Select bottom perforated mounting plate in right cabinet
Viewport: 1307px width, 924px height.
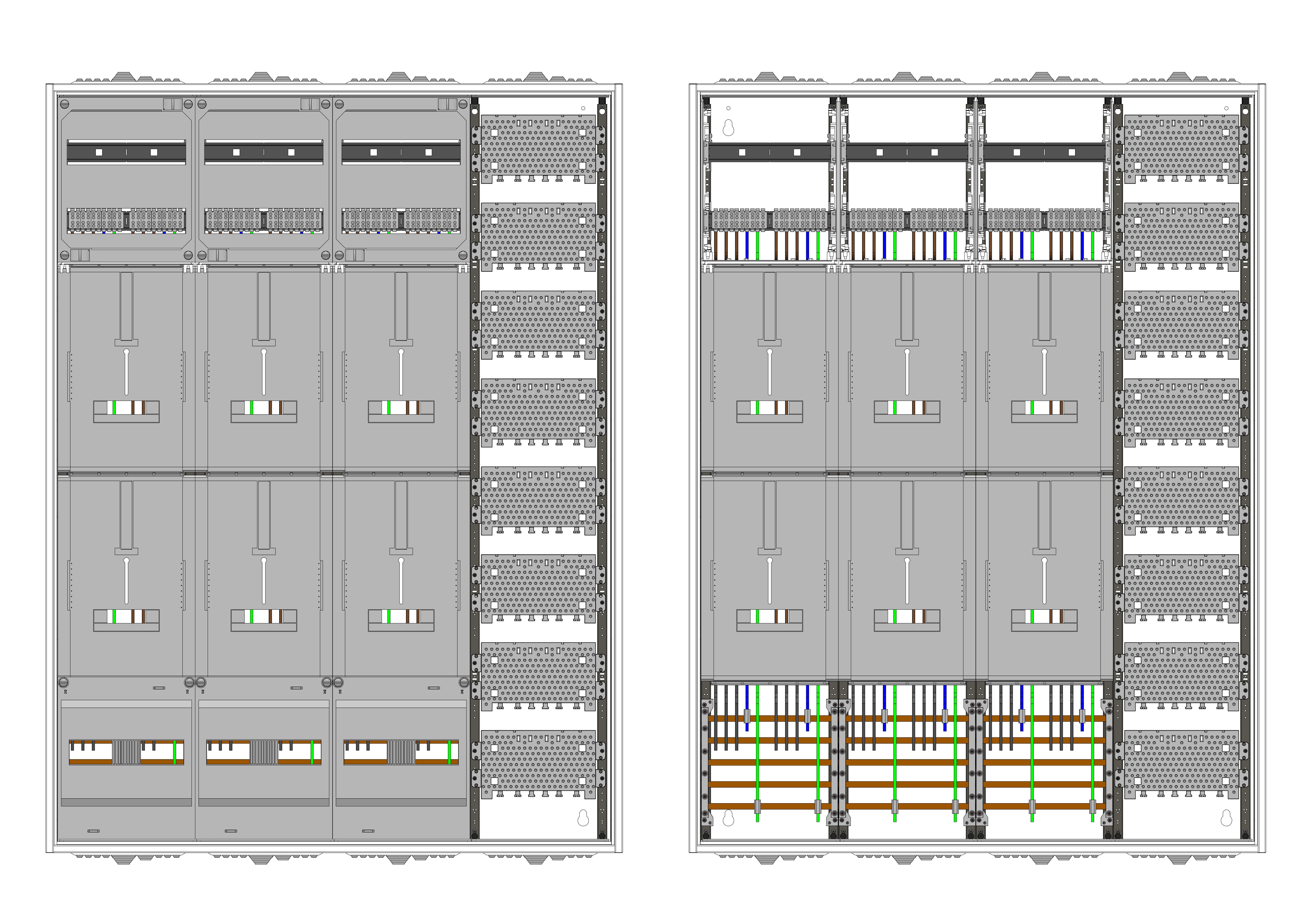coord(1182,764)
